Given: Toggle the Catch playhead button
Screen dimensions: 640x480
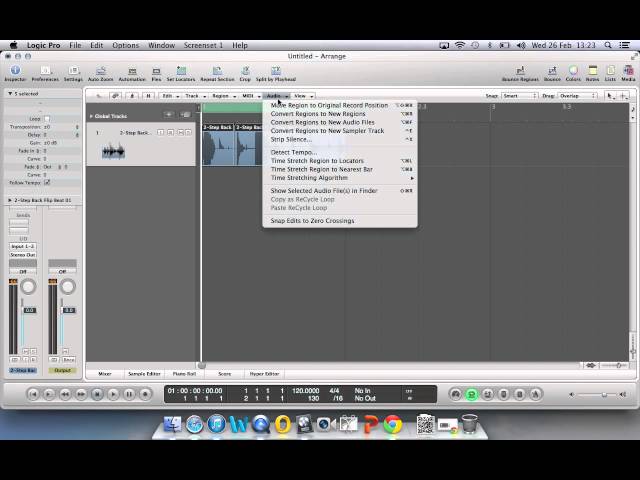Looking at the screenshot, I should [132, 96].
